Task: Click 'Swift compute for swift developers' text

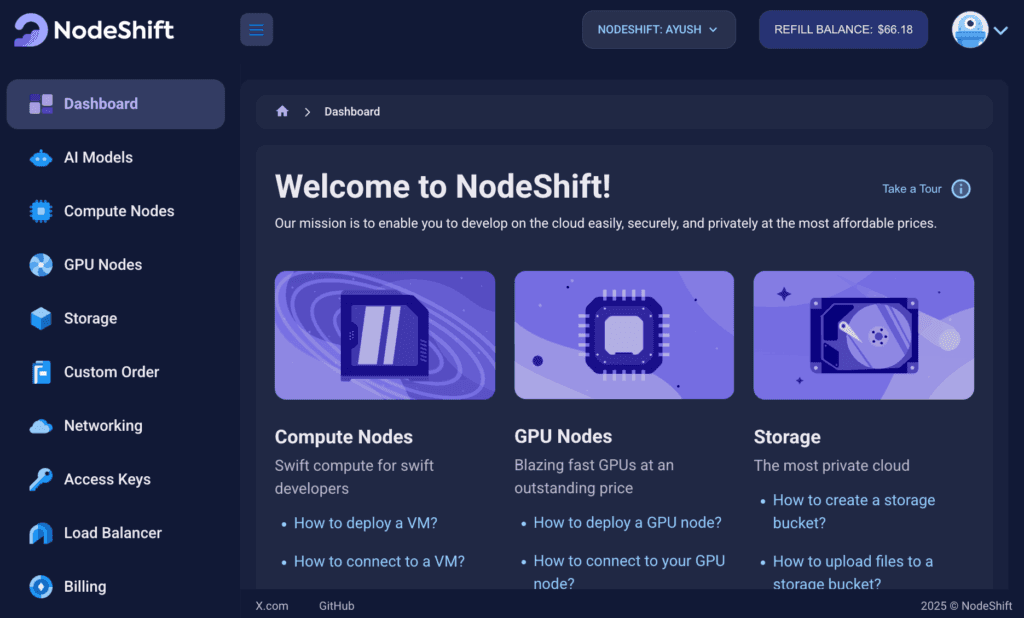Action: [354, 477]
